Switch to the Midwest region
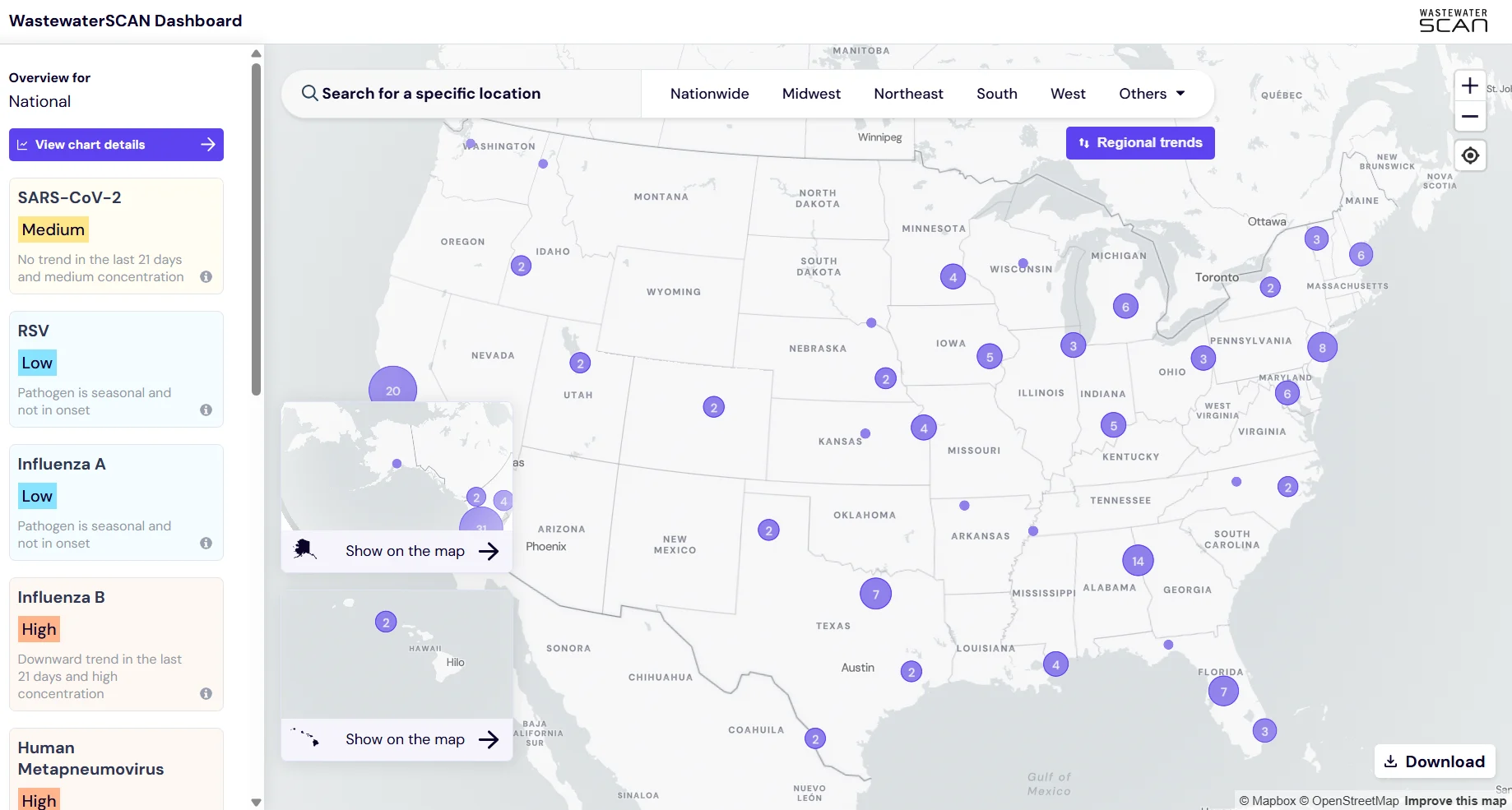1512x810 pixels. [811, 94]
